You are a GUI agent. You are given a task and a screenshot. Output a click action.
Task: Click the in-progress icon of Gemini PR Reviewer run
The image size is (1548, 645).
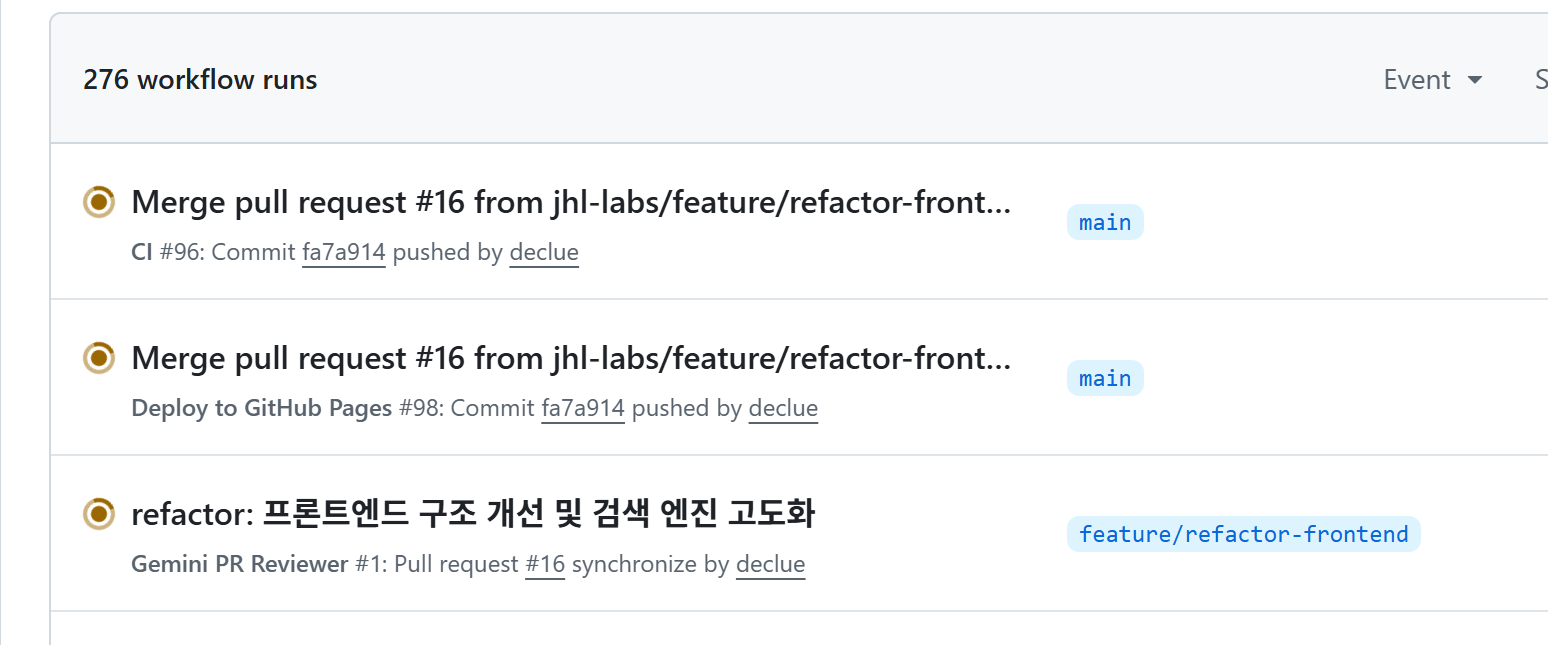click(98, 514)
